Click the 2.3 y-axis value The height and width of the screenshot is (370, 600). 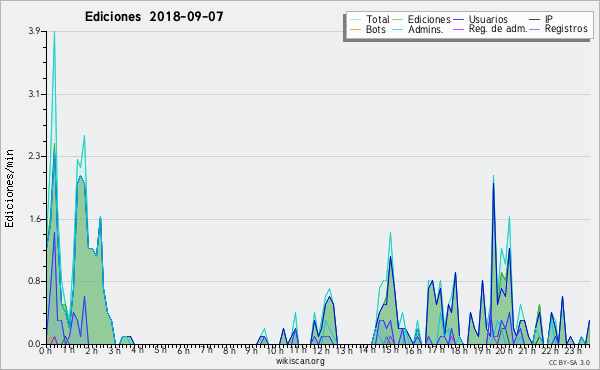34,156
